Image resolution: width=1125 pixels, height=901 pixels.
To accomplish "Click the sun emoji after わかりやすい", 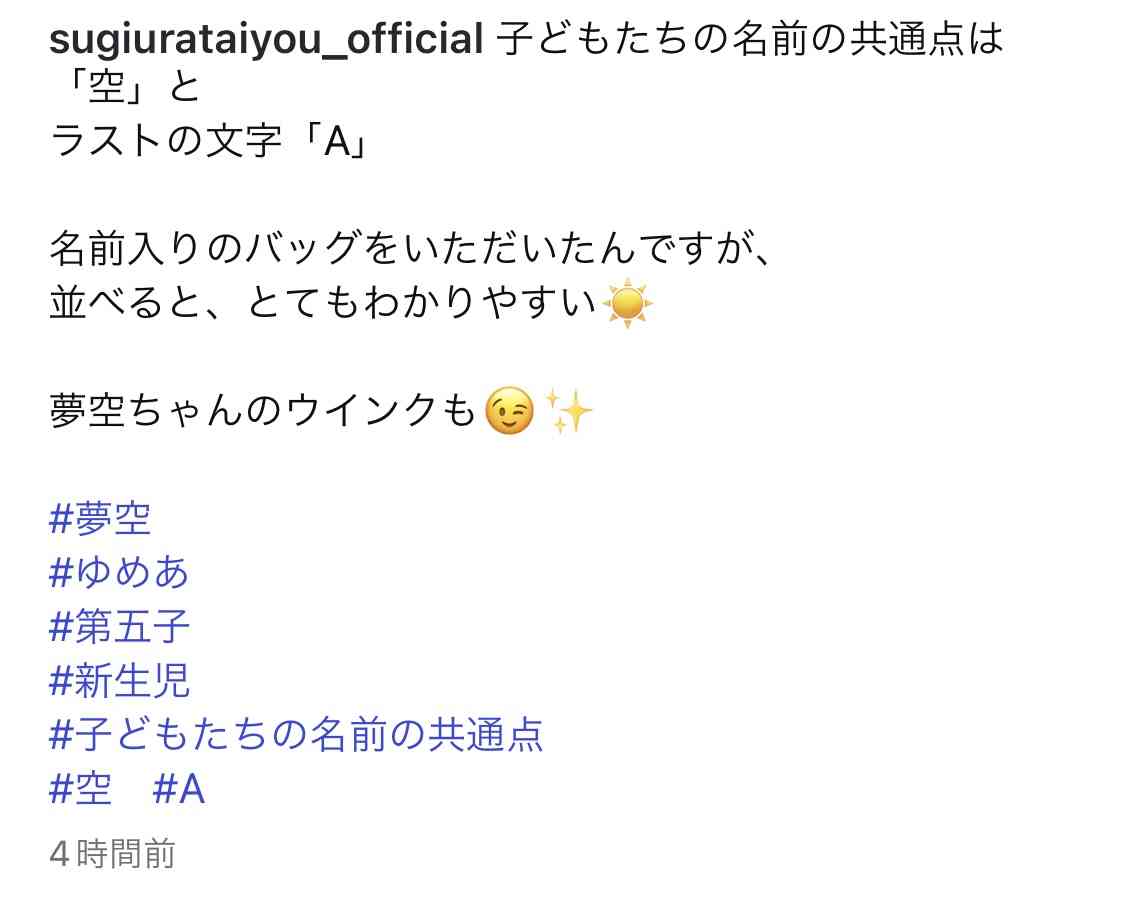I will click(x=628, y=303).
